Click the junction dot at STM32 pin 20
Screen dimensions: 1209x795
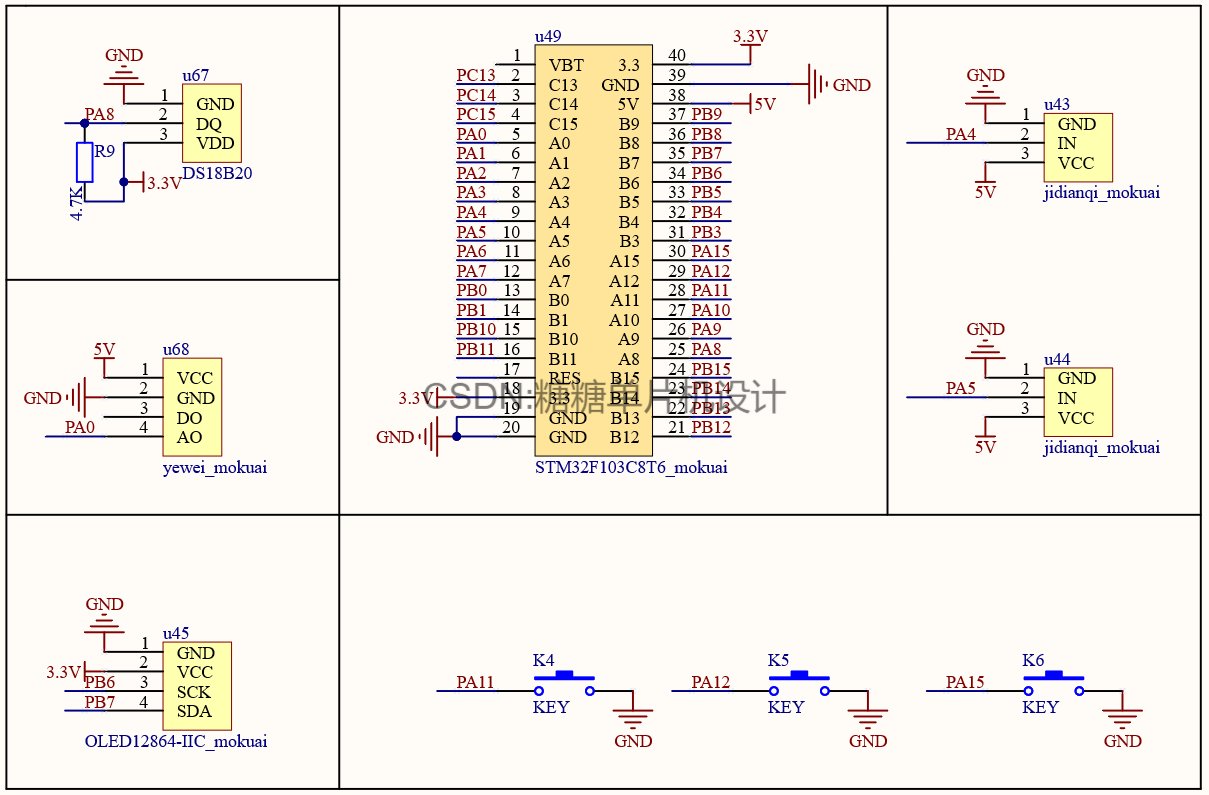[x=456, y=436]
